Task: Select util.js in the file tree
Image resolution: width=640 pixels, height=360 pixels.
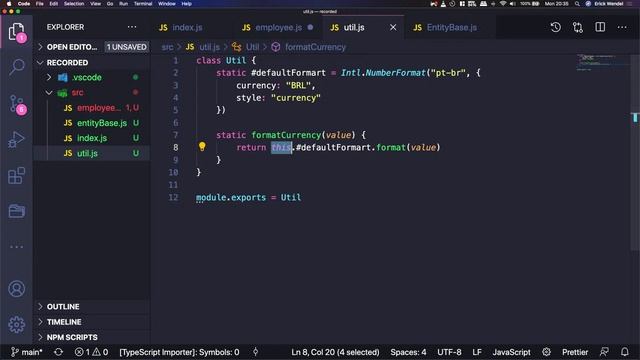Action: tap(91, 153)
